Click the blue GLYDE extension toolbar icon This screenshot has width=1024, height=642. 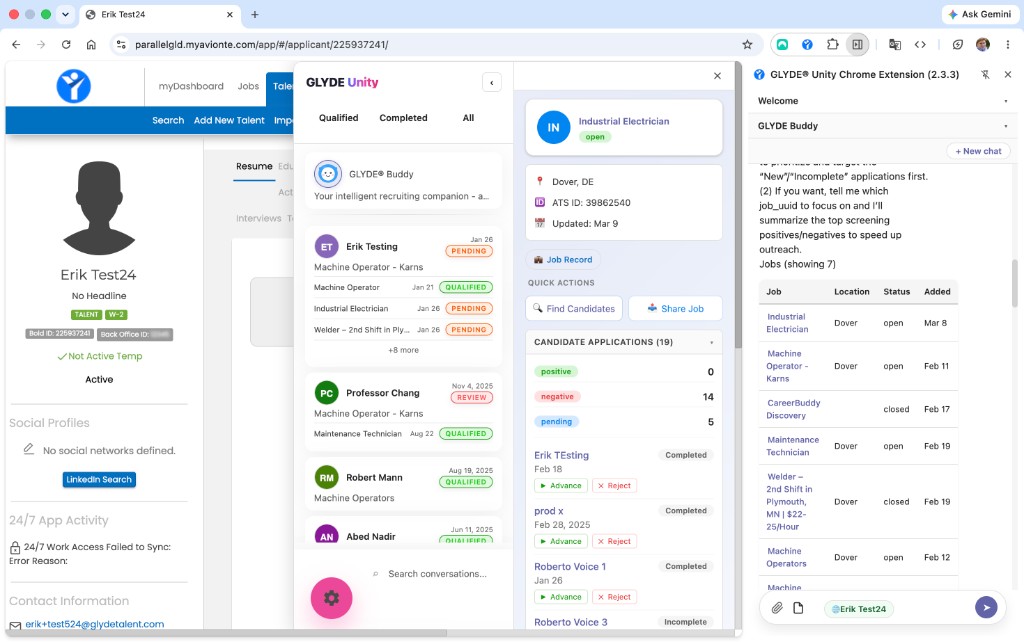(x=807, y=44)
